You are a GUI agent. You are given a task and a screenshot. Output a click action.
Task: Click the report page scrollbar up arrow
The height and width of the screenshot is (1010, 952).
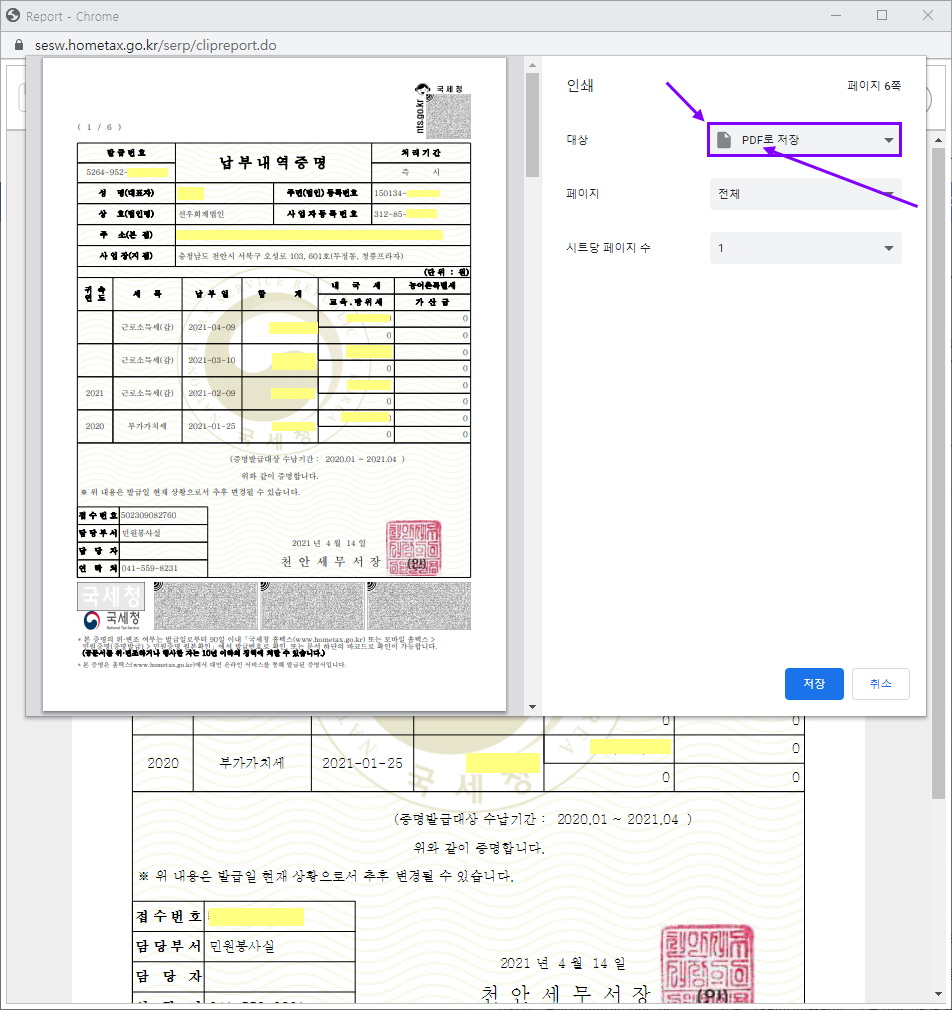[x=938, y=140]
